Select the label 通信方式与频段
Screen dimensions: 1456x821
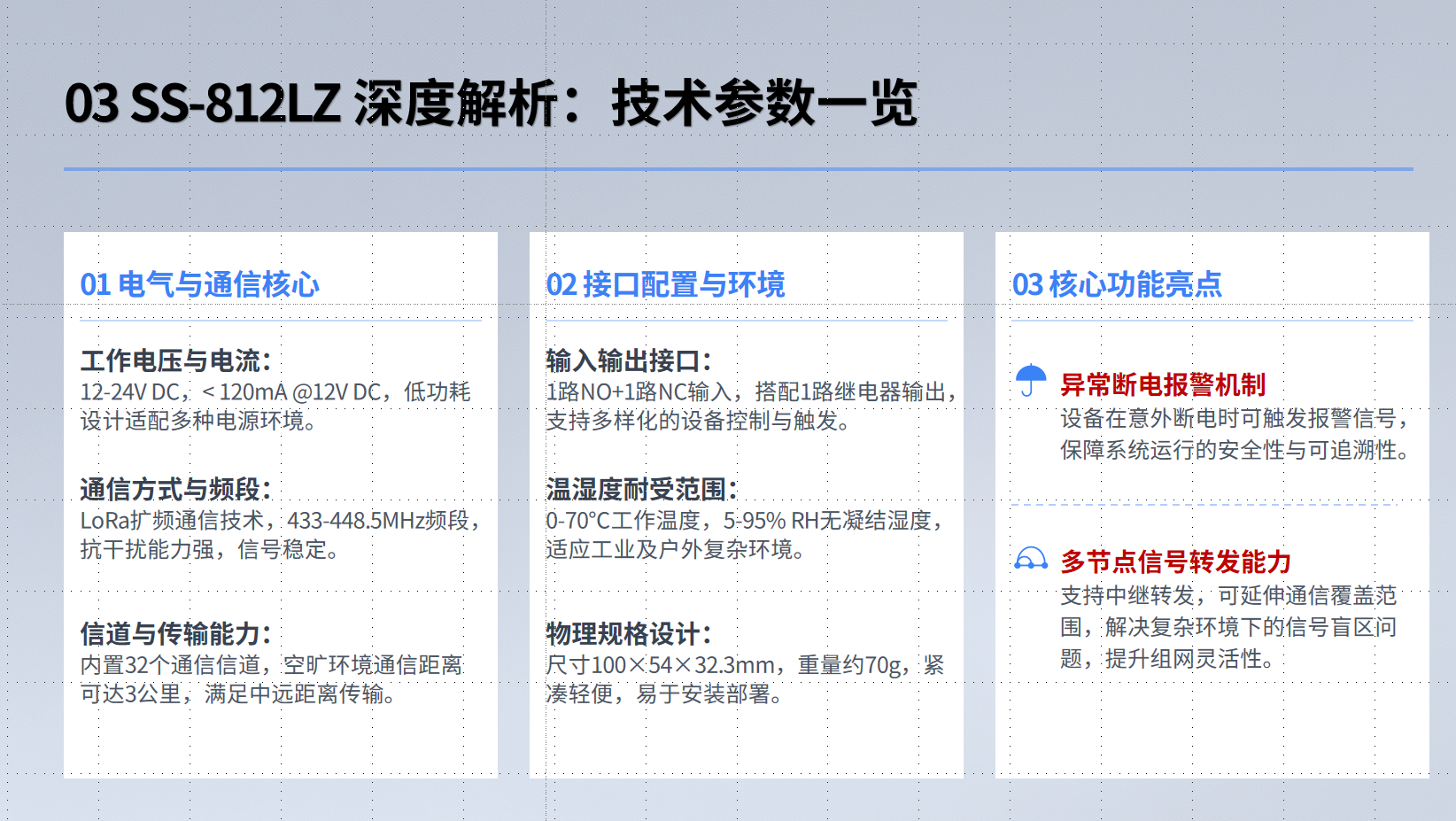coord(170,490)
